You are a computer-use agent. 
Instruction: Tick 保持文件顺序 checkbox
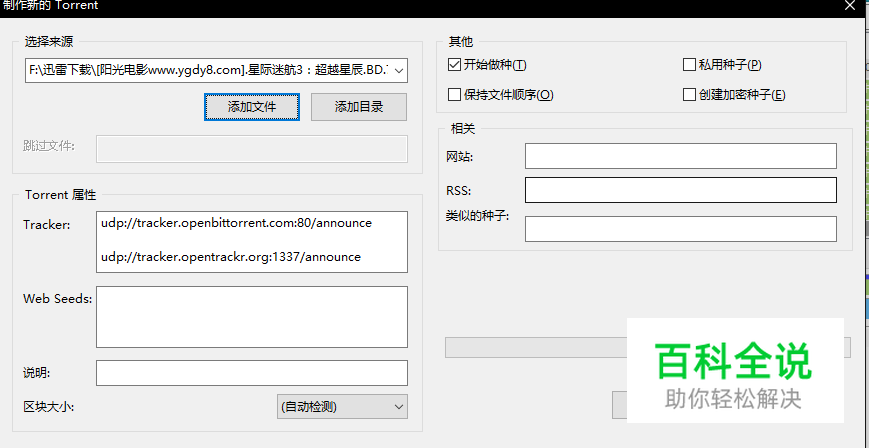tap(454, 95)
